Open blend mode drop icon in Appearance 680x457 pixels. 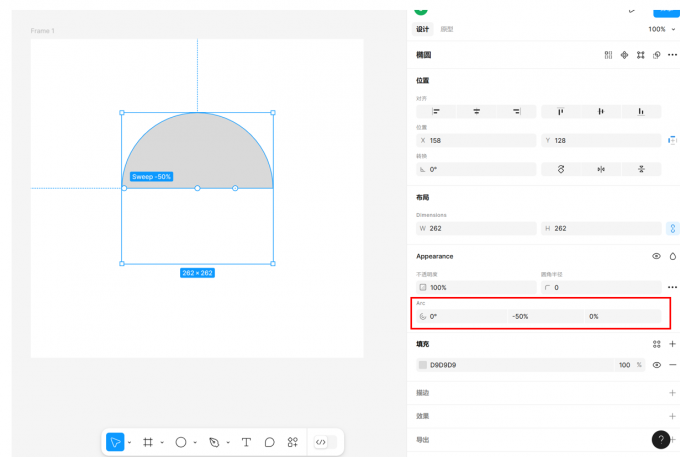(x=673, y=256)
